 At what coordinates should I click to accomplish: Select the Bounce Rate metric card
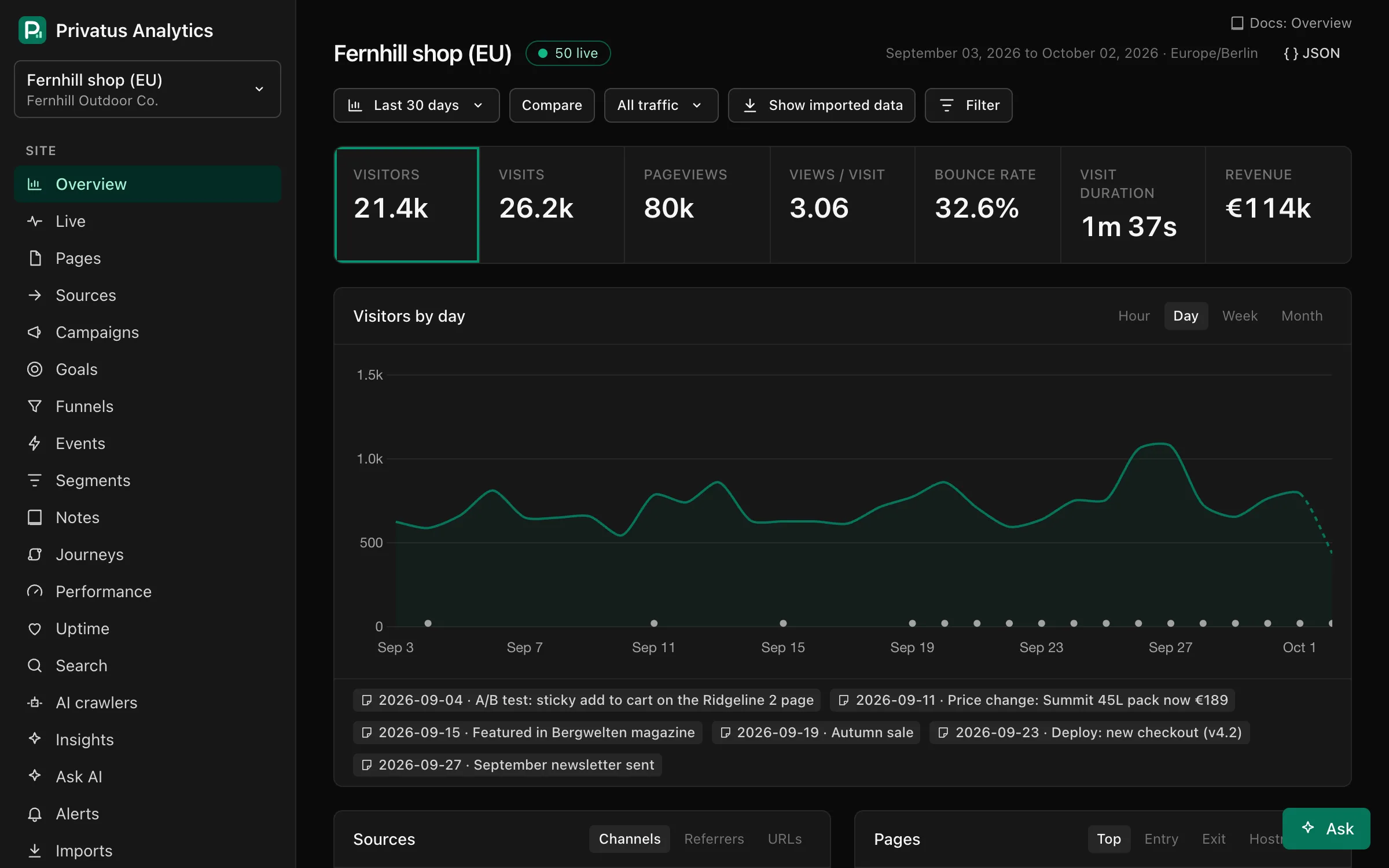(988, 205)
